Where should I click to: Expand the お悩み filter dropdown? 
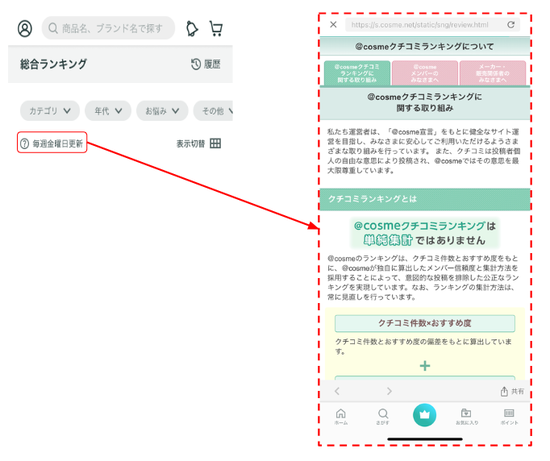pos(162,111)
